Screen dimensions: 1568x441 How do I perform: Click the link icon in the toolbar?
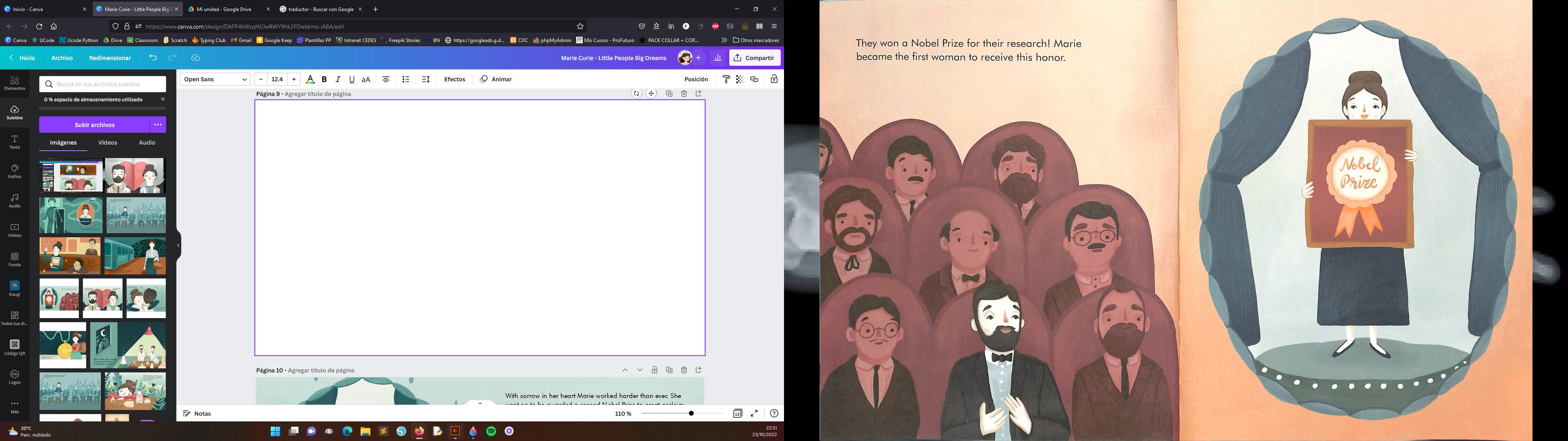pyautogui.click(x=754, y=79)
